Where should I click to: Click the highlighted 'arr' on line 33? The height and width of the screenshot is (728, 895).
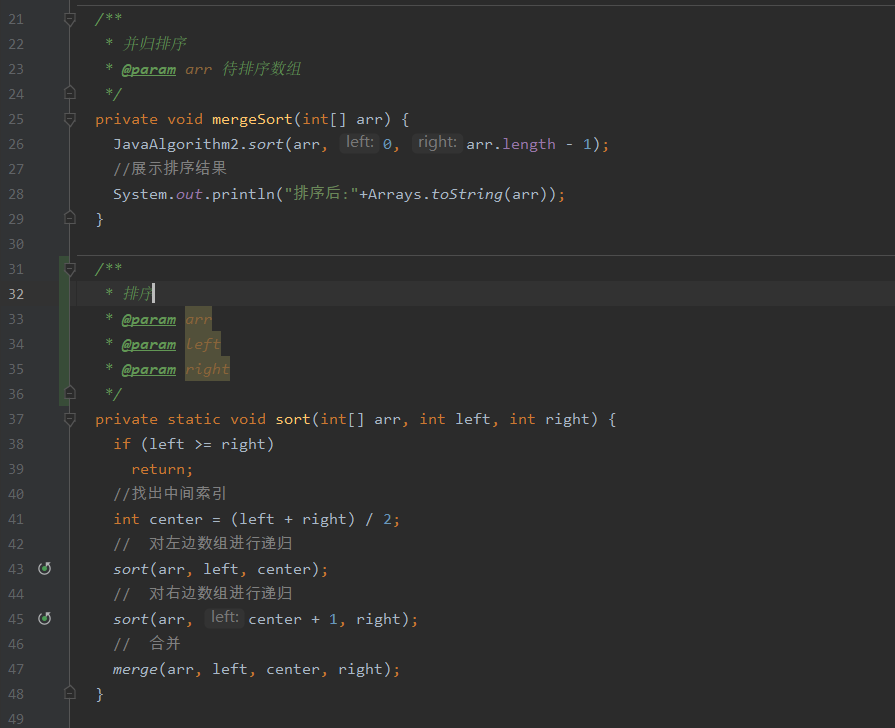[x=198, y=319]
